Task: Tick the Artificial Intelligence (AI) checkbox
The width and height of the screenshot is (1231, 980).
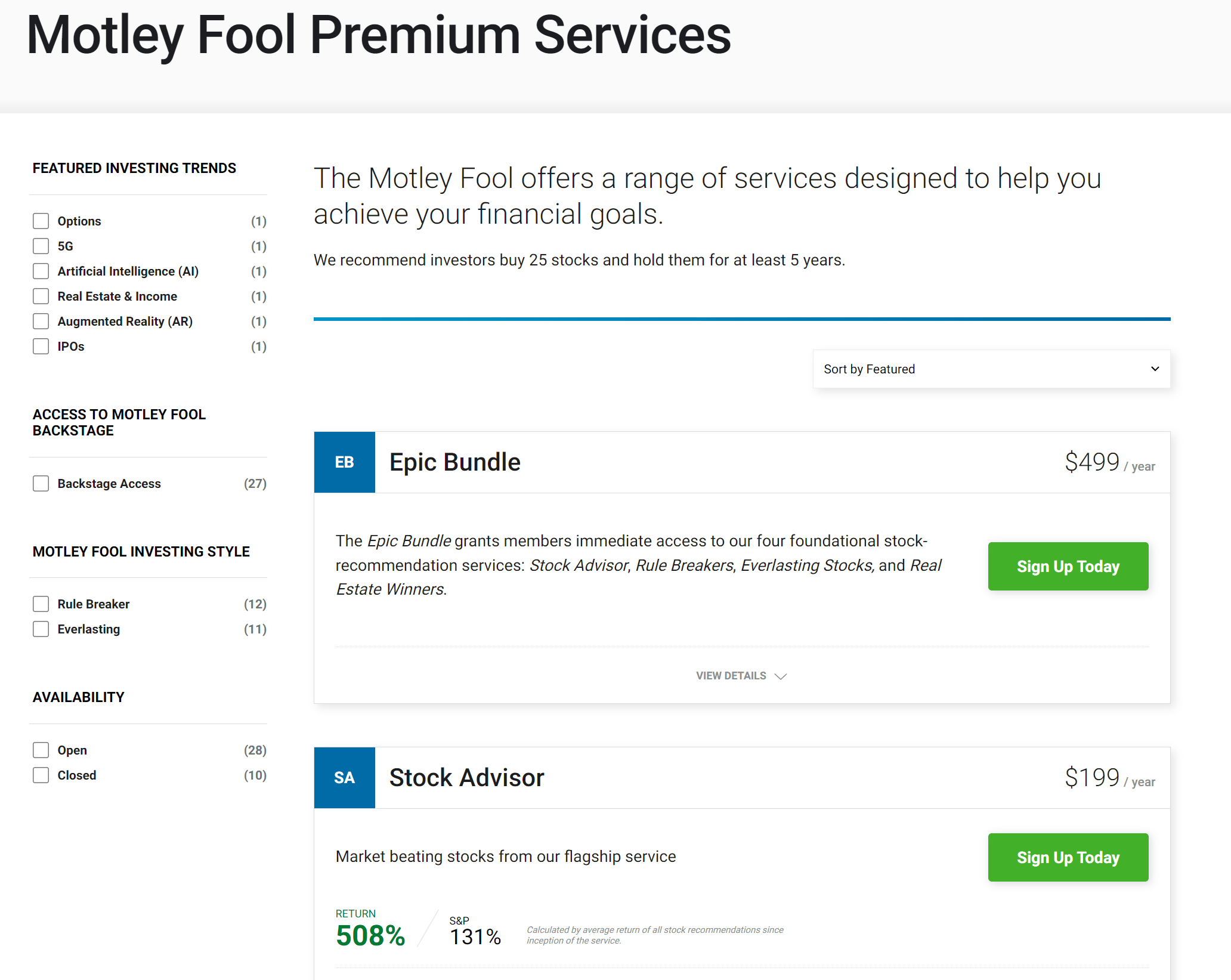Action: coord(41,271)
